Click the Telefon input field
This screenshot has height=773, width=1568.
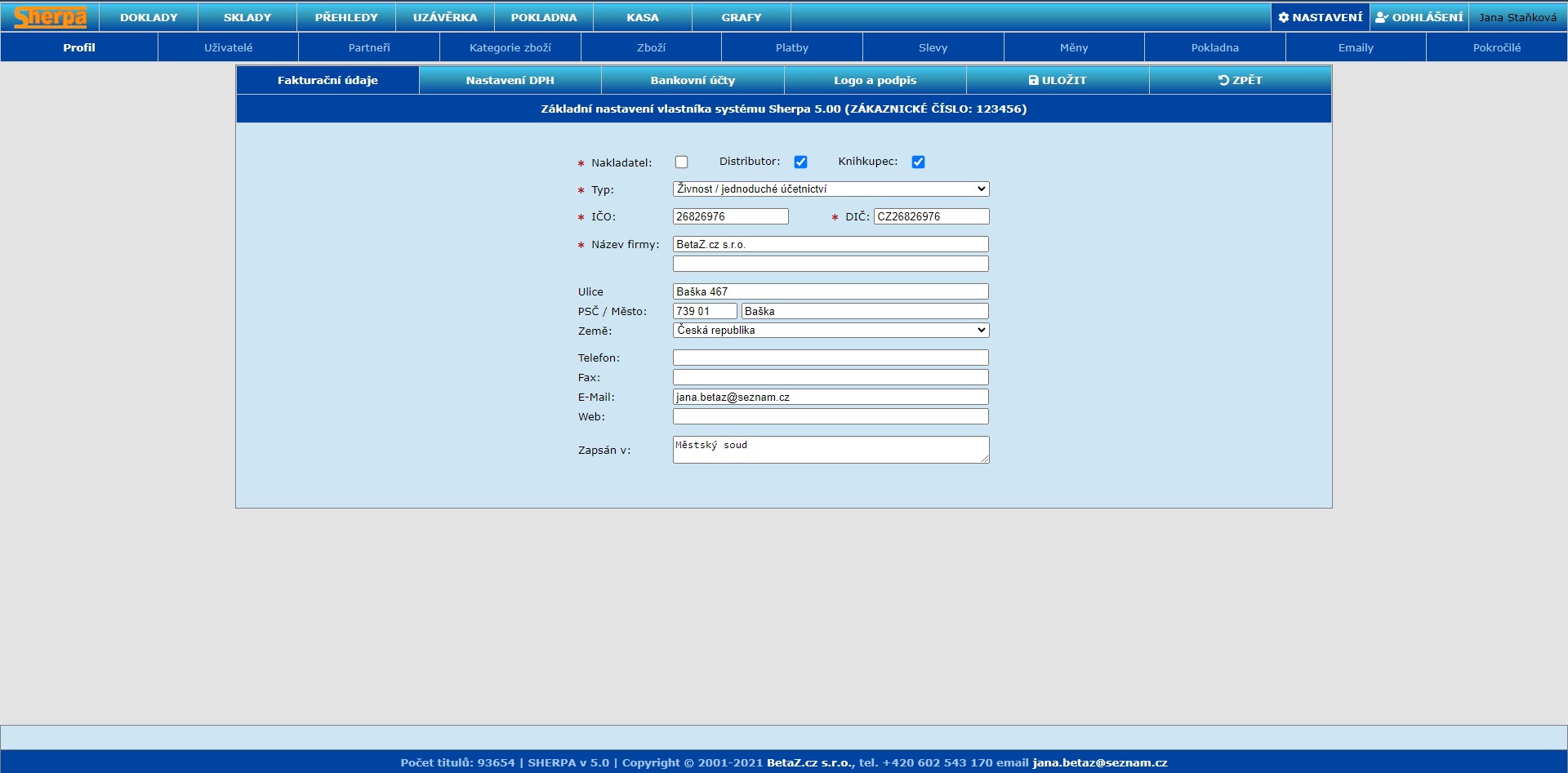[x=831, y=358]
